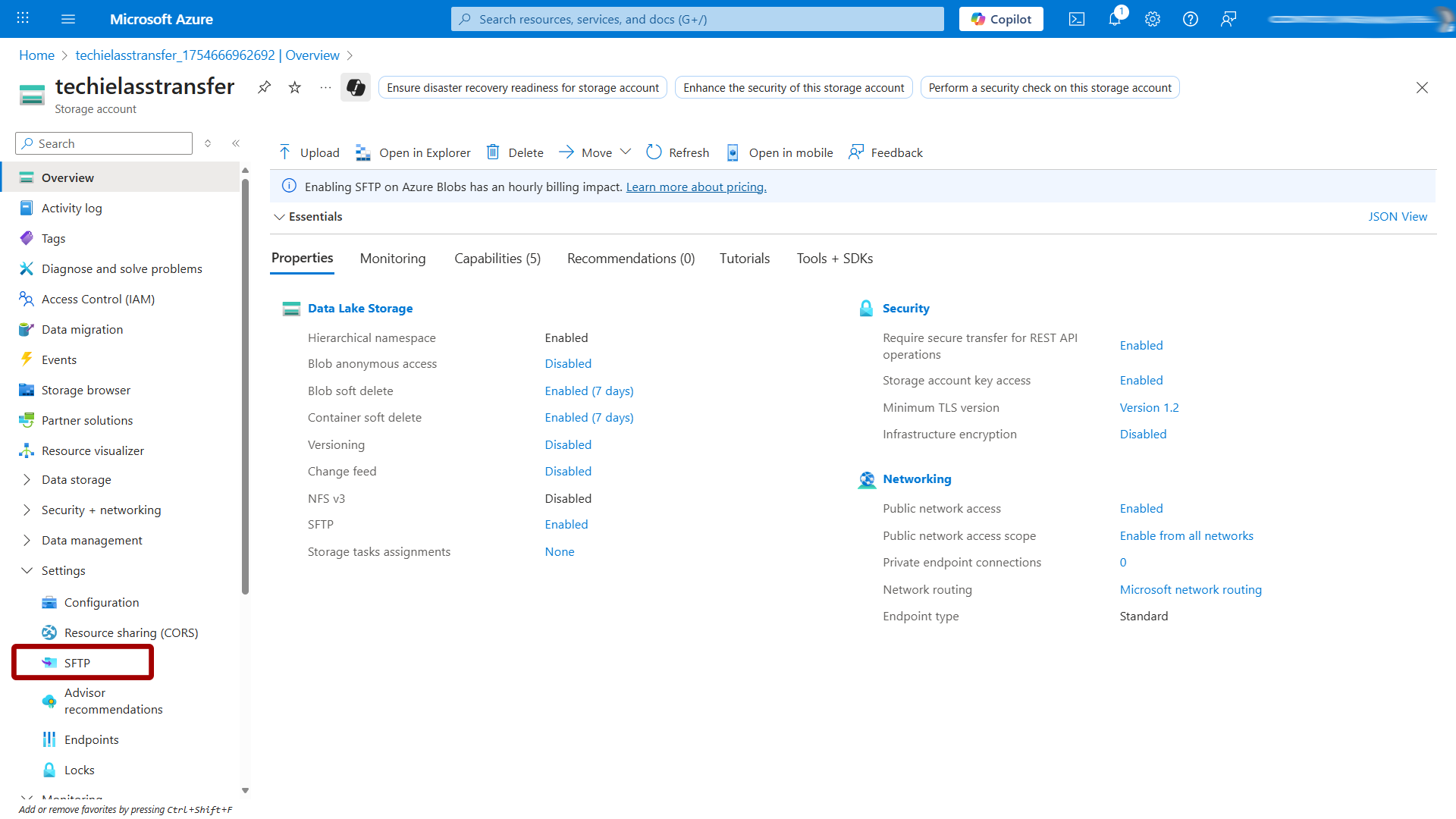
Task: Open the Azure portal hamburger menu
Action: click(x=68, y=19)
